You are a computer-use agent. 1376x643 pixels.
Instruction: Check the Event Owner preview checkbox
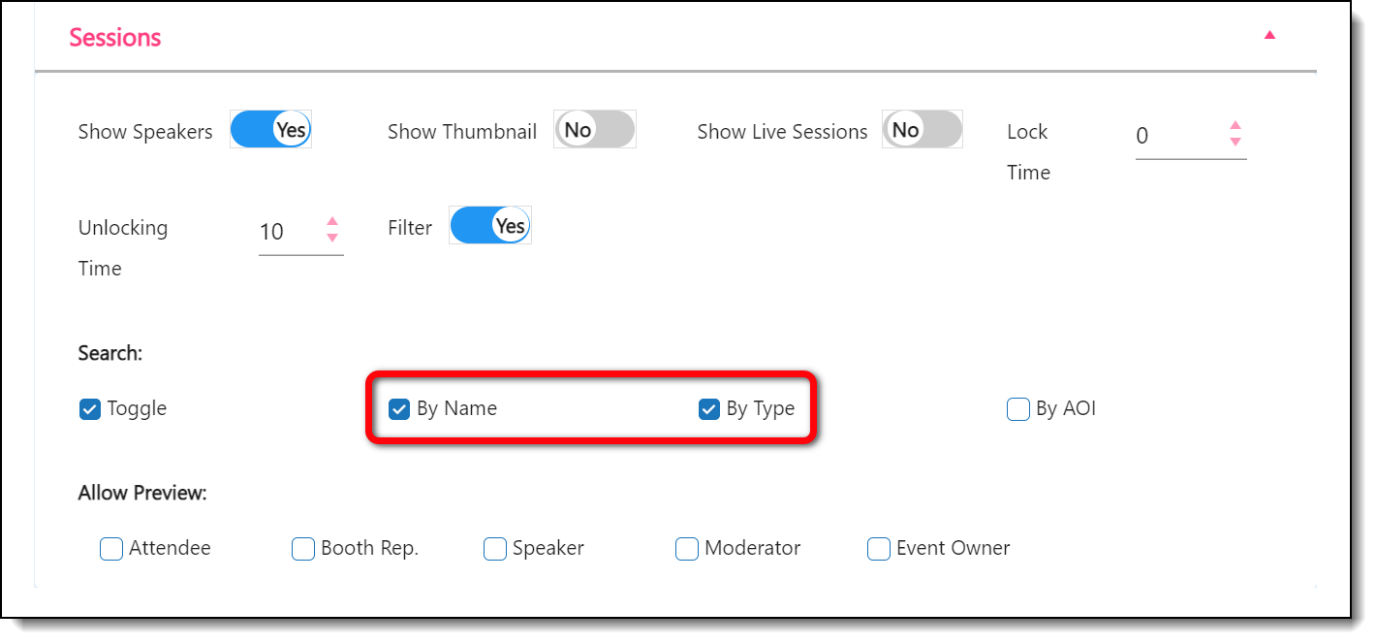tap(878, 549)
